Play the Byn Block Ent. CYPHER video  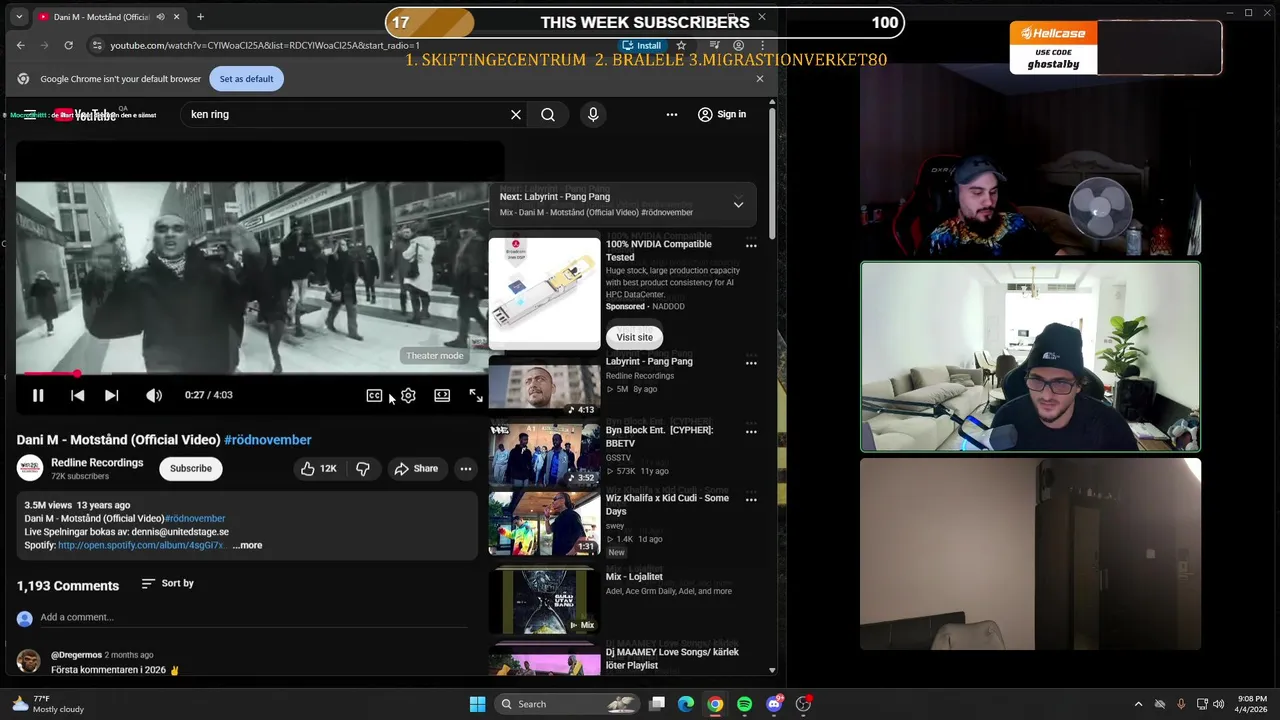point(544,454)
